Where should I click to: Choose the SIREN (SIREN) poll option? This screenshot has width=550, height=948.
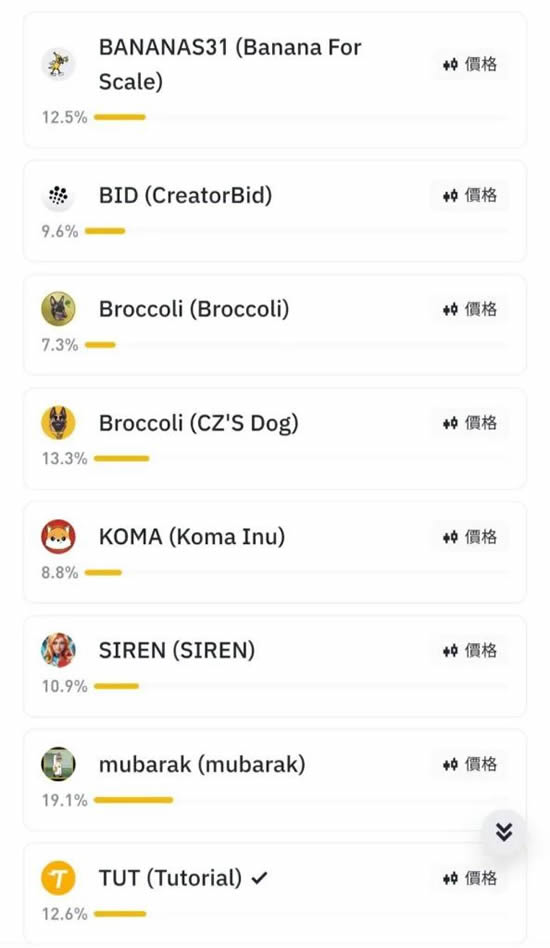pyautogui.click(x=275, y=666)
